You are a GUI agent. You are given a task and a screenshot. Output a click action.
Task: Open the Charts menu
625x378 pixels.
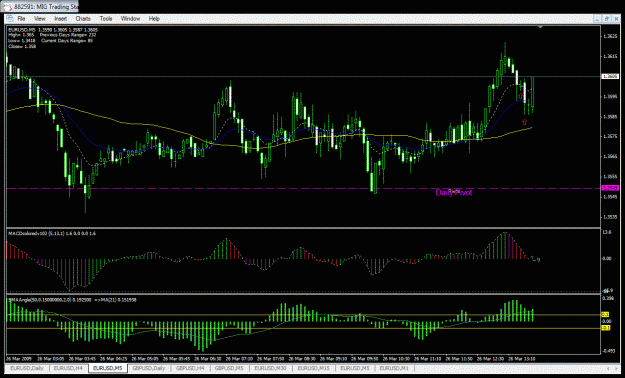(83, 19)
